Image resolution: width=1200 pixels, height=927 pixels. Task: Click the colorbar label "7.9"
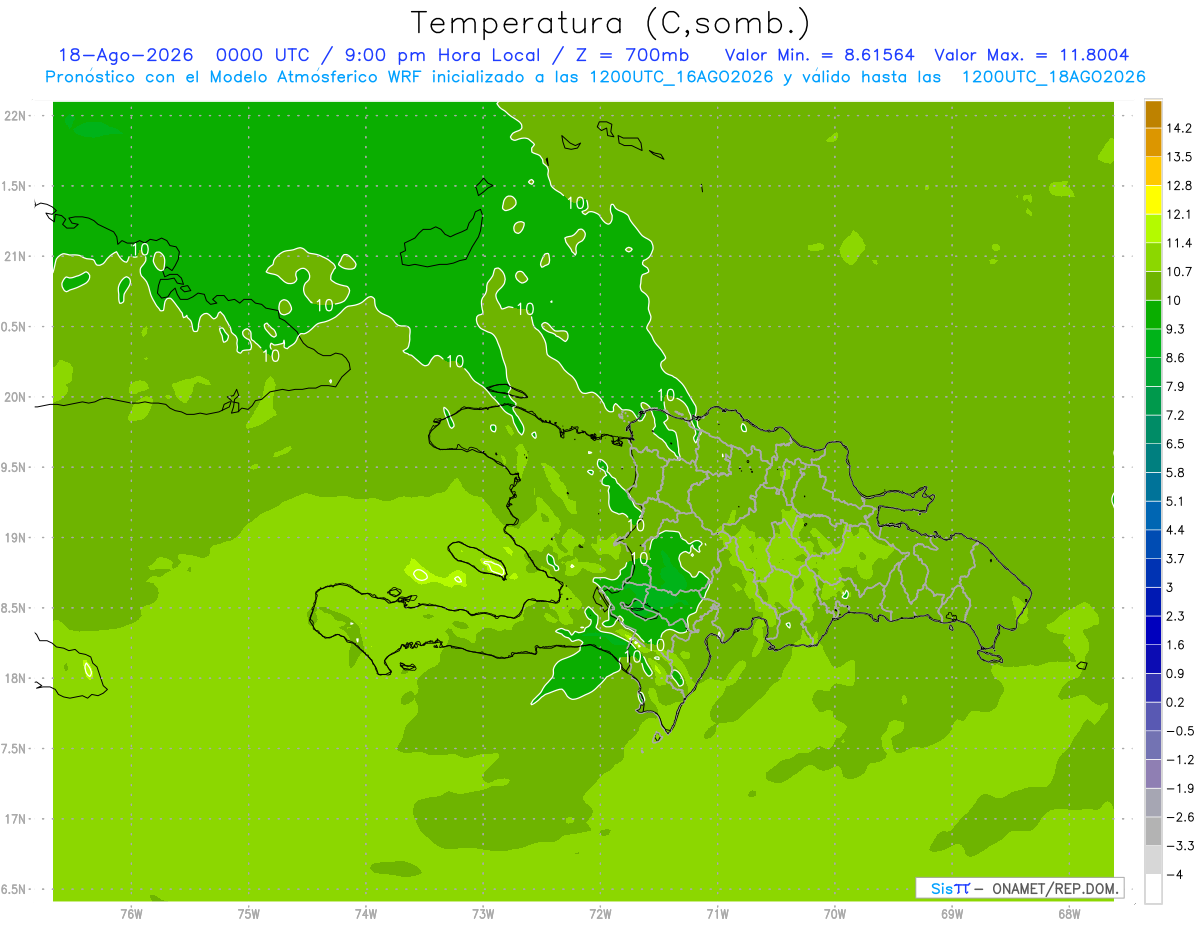(x=1176, y=387)
